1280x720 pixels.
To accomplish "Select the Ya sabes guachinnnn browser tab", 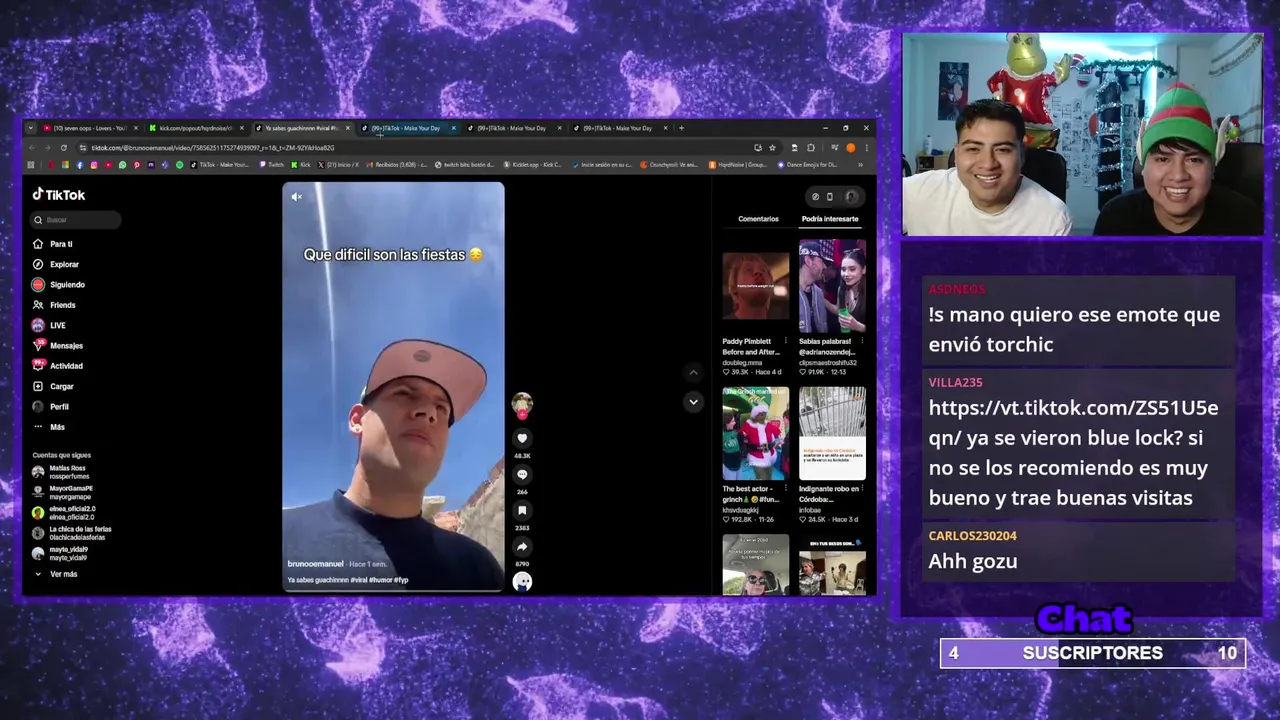I will click(301, 128).
